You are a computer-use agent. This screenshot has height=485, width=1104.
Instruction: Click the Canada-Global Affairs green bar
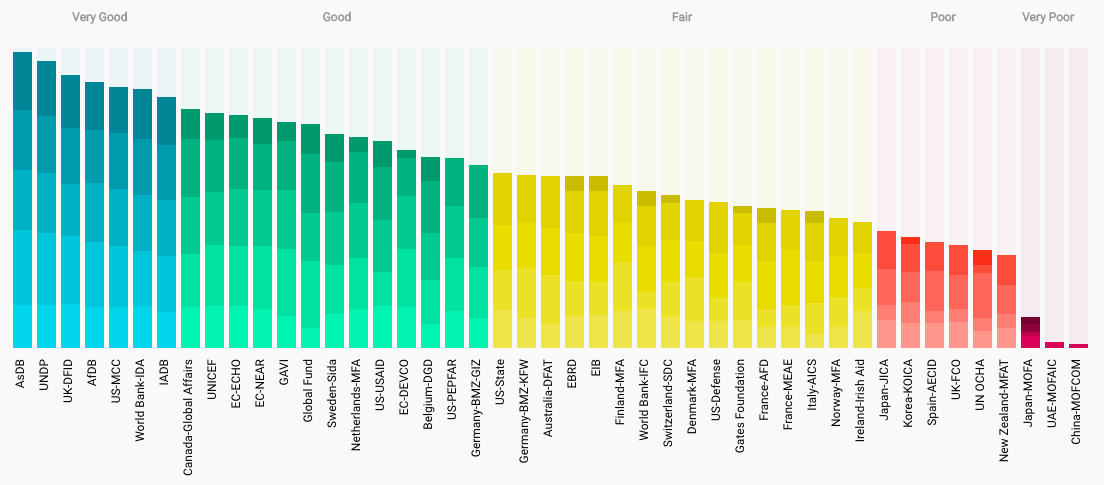tap(191, 228)
